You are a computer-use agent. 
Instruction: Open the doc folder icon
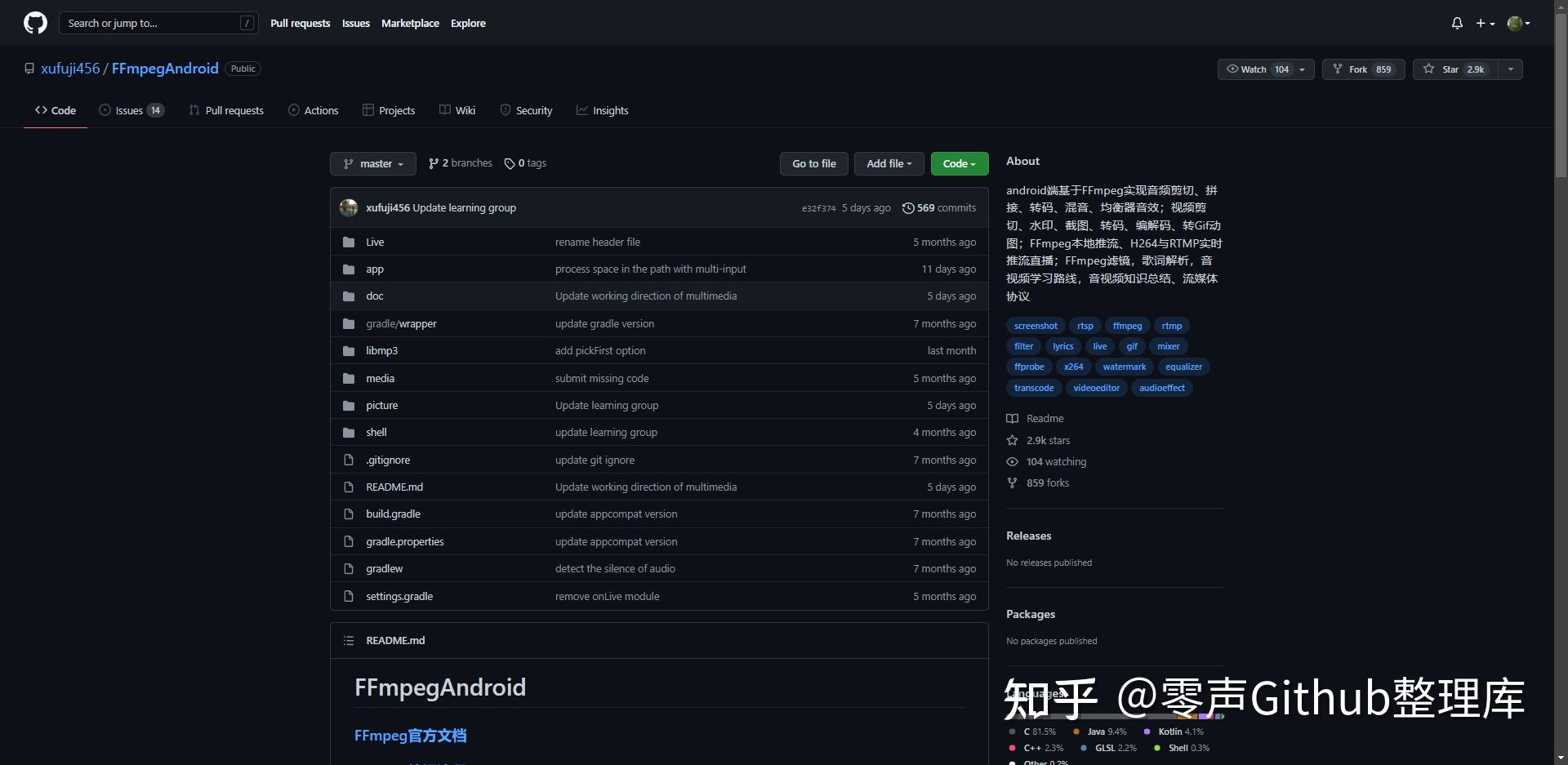(348, 296)
